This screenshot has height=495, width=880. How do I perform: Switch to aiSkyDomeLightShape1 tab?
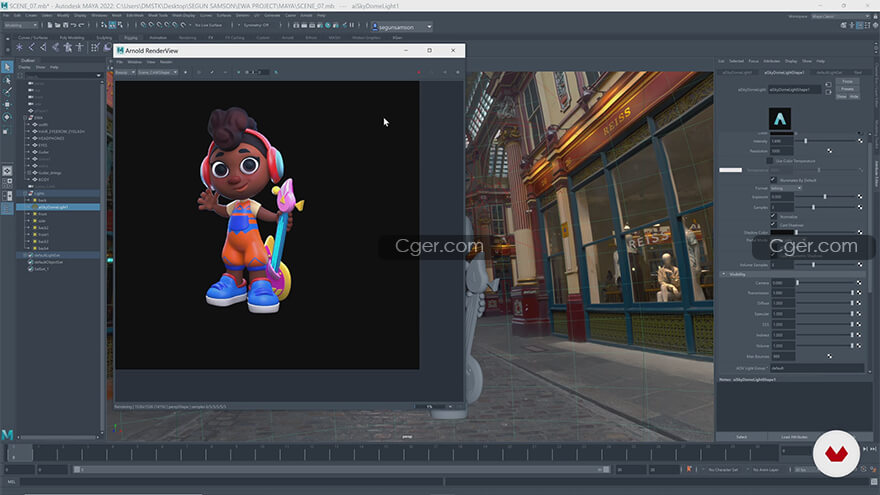pyautogui.click(x=785, y=72)
